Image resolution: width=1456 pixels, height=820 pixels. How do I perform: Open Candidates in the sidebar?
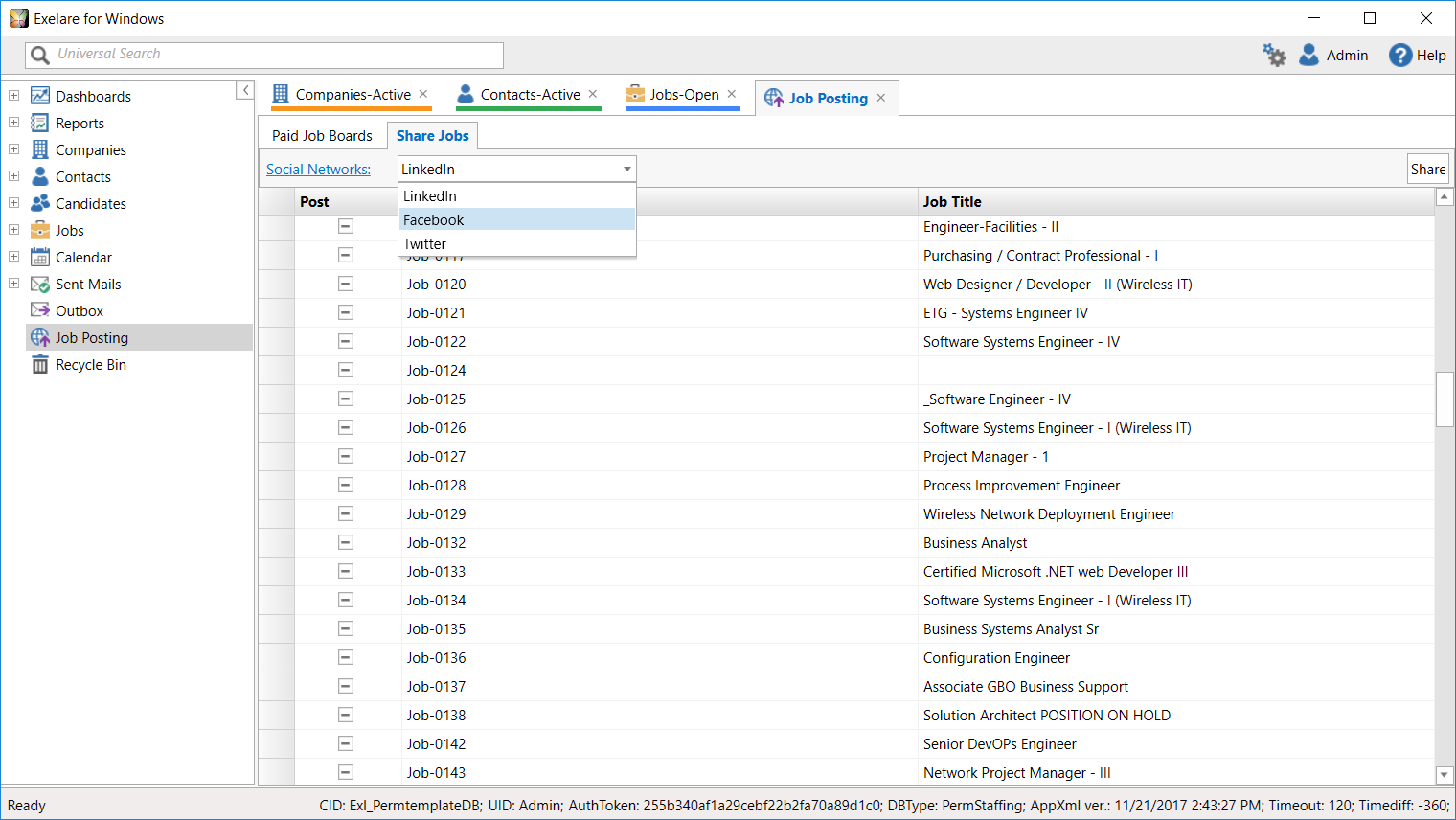(91, 203)
